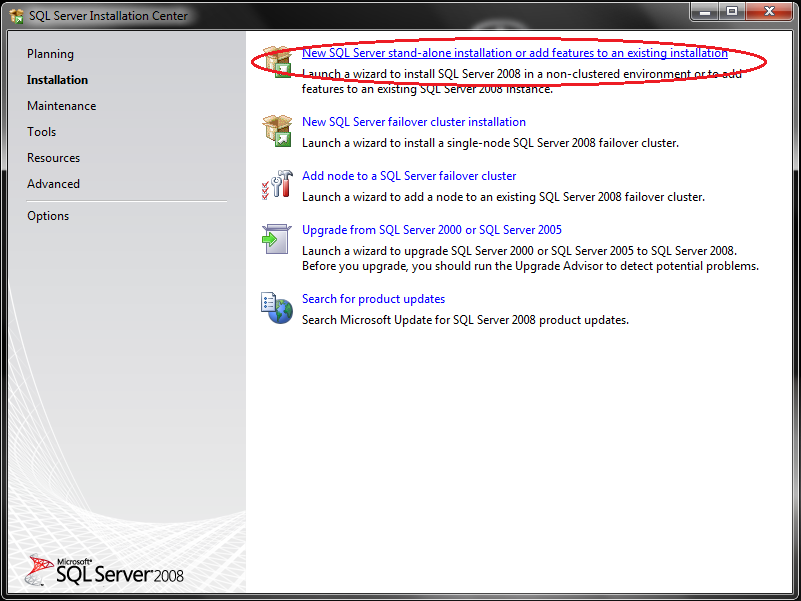This screenshot has width=801, height=601.
Task: Click the product updates globe icon
Action: click(x=277, y=308)
